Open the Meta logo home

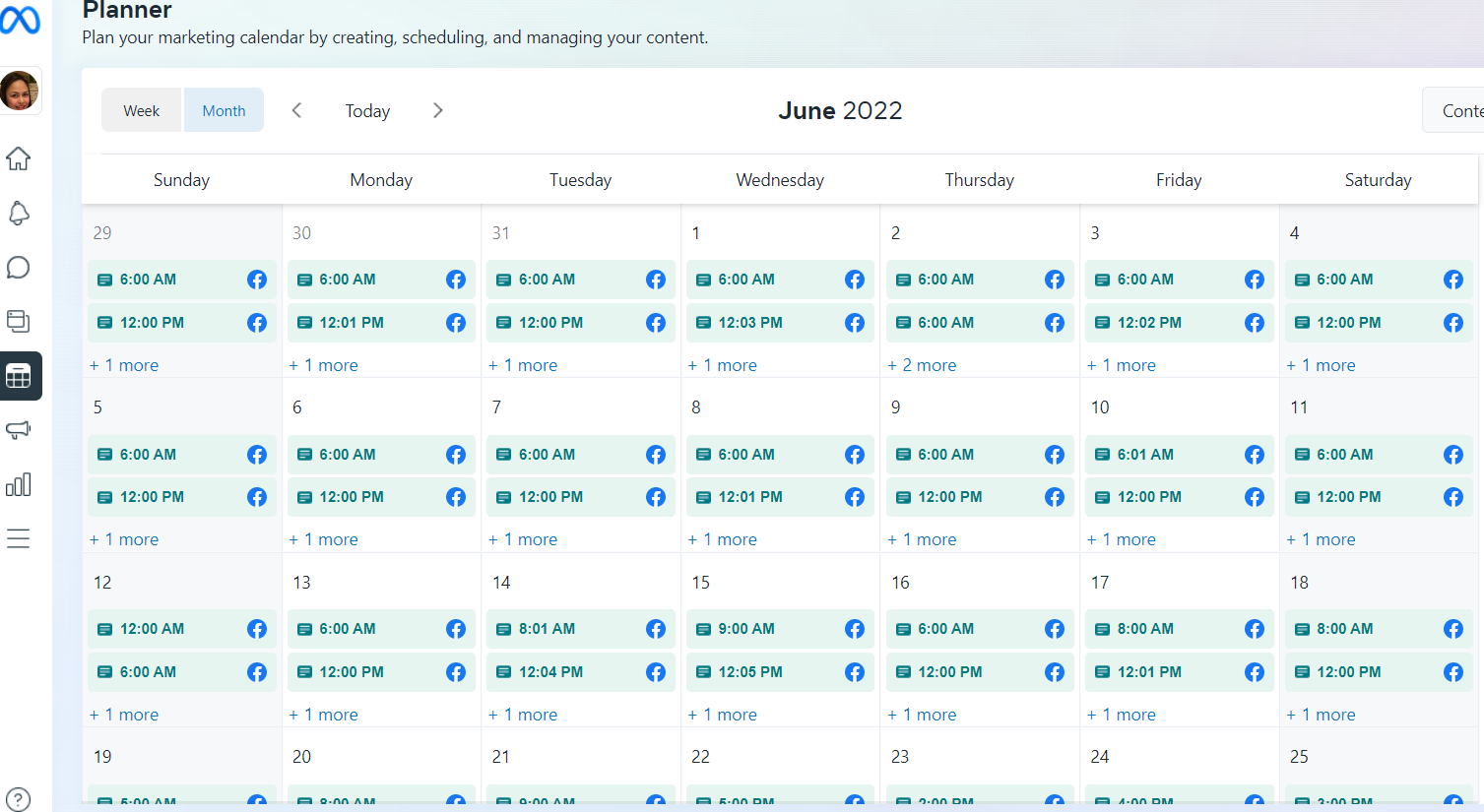tap(20, 20)
